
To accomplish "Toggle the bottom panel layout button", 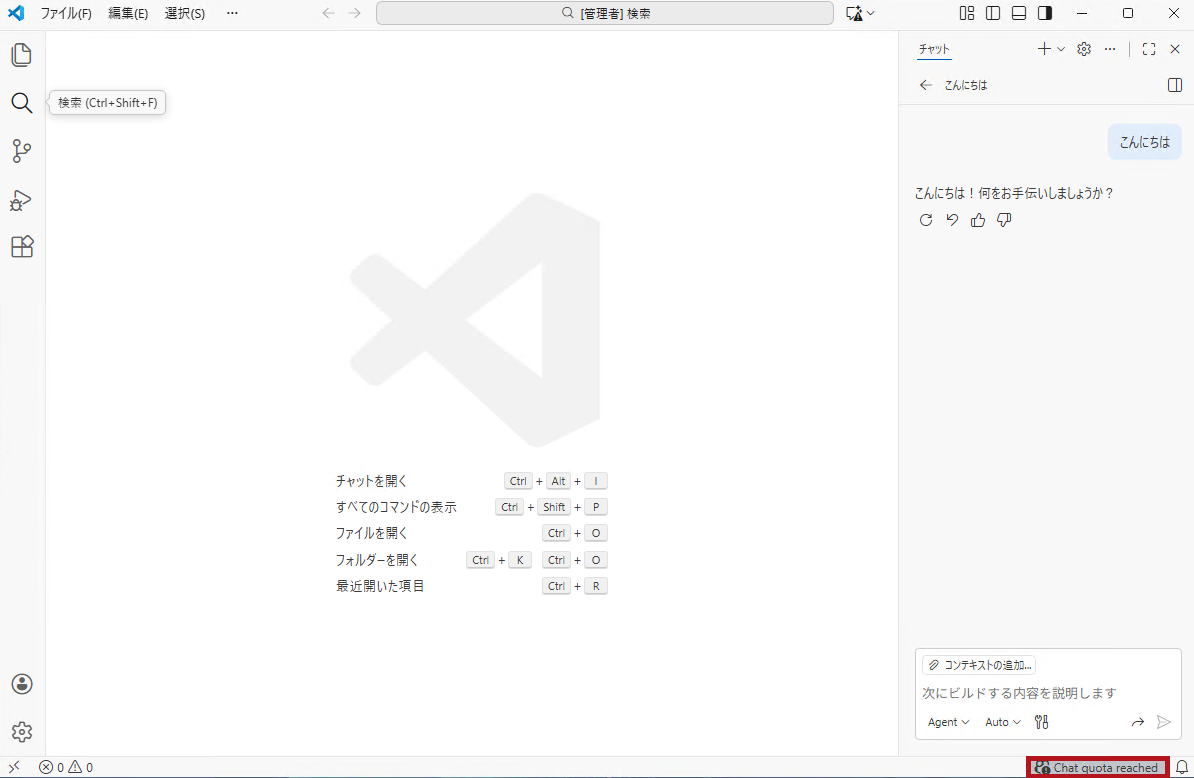I will 1019,13.
